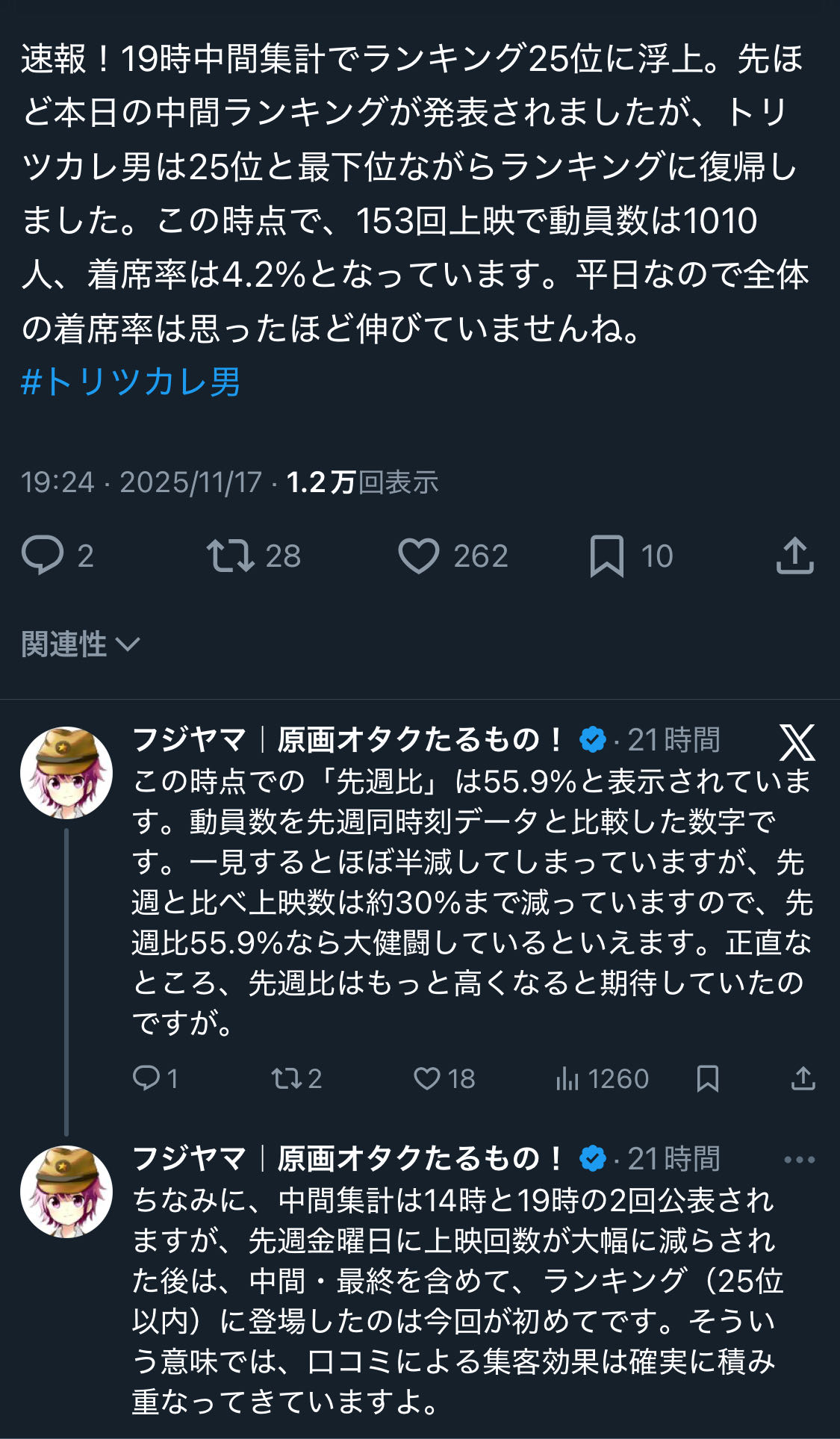Click the X logo icon on first reply

click(797, 742)
